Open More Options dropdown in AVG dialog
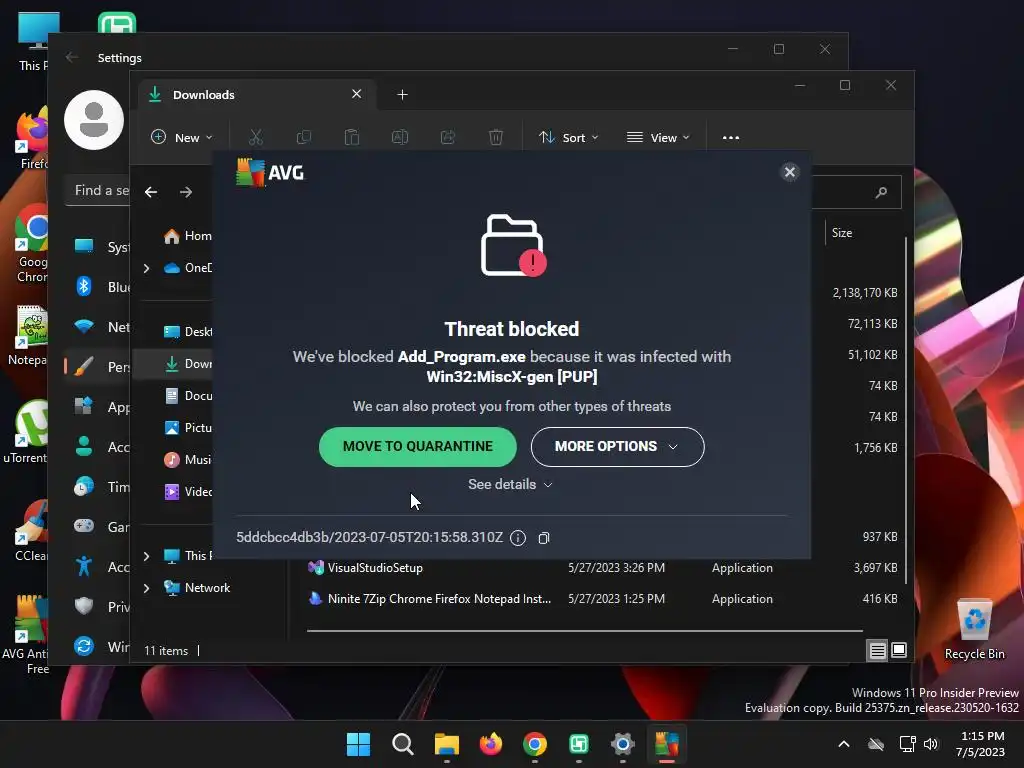1024x768 pixels. pyautogui.click(x=617, y=447)
